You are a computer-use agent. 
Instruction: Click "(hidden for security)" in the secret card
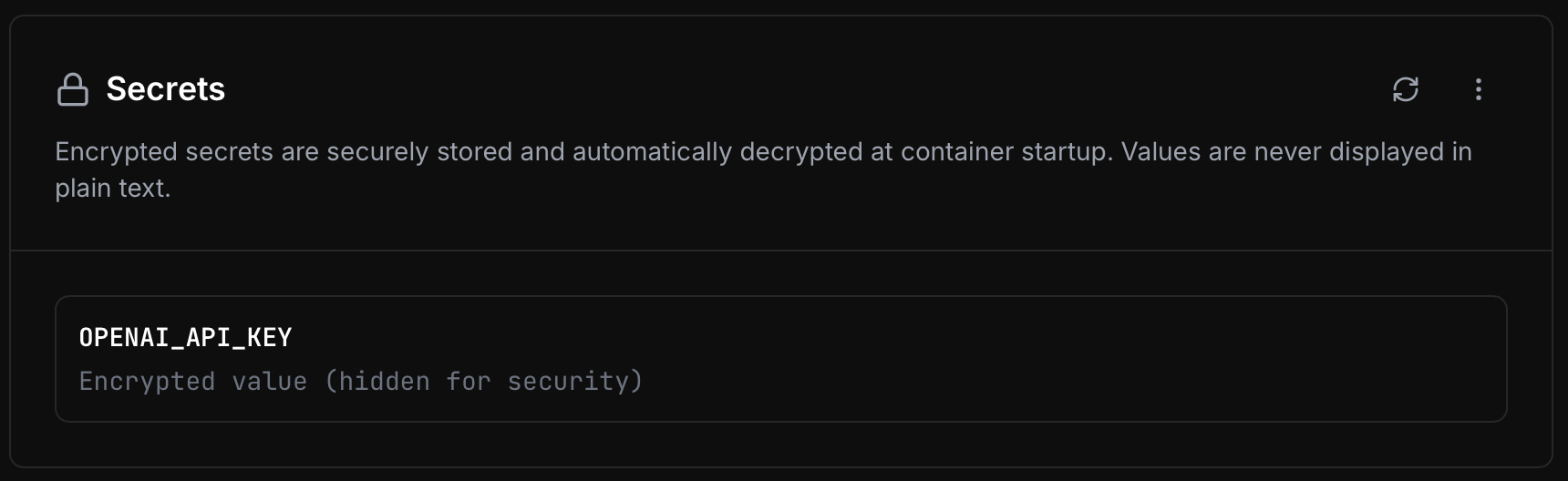(483, 381)
